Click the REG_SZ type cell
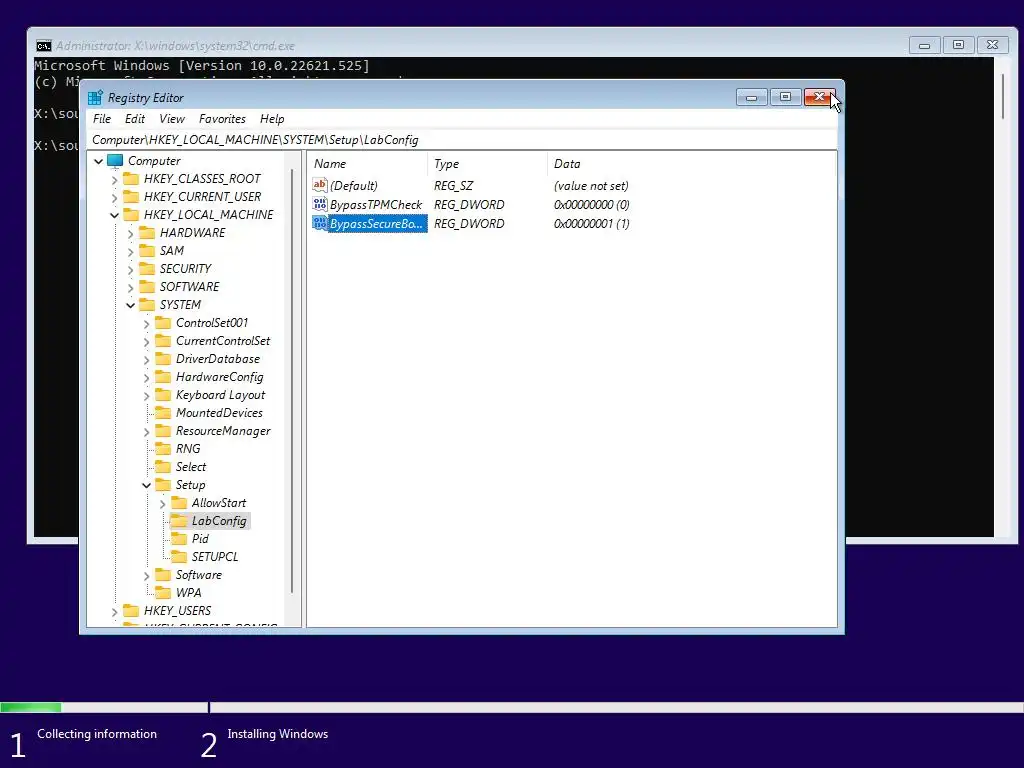 [x=454, y=185]
